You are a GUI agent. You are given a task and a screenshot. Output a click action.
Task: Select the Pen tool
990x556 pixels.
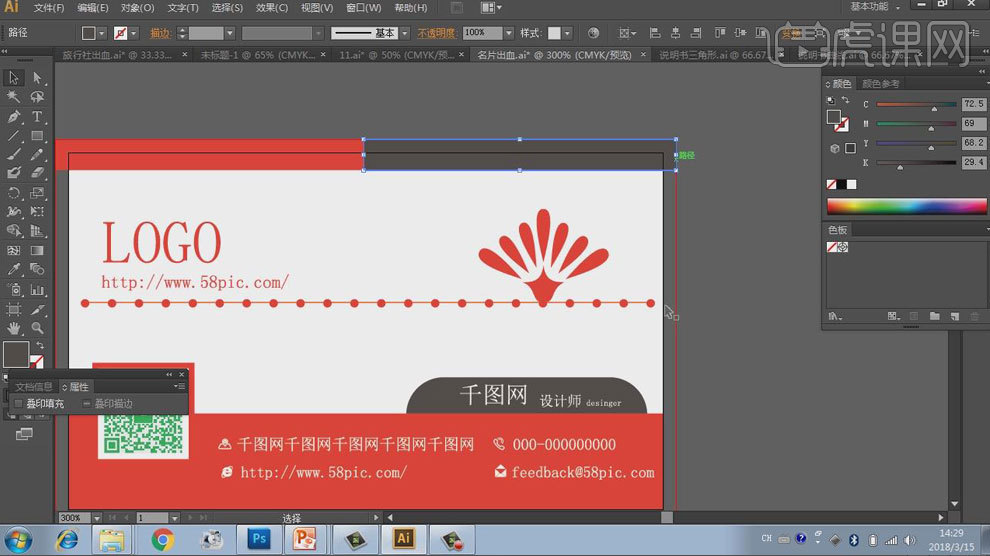coord(13,116)
